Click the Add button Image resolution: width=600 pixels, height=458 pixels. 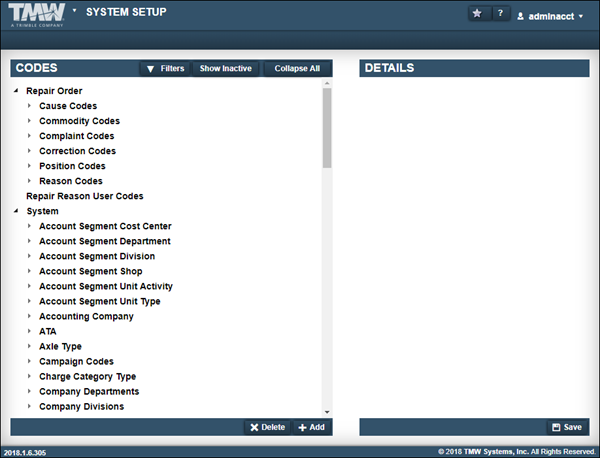[x=311, y=427]
